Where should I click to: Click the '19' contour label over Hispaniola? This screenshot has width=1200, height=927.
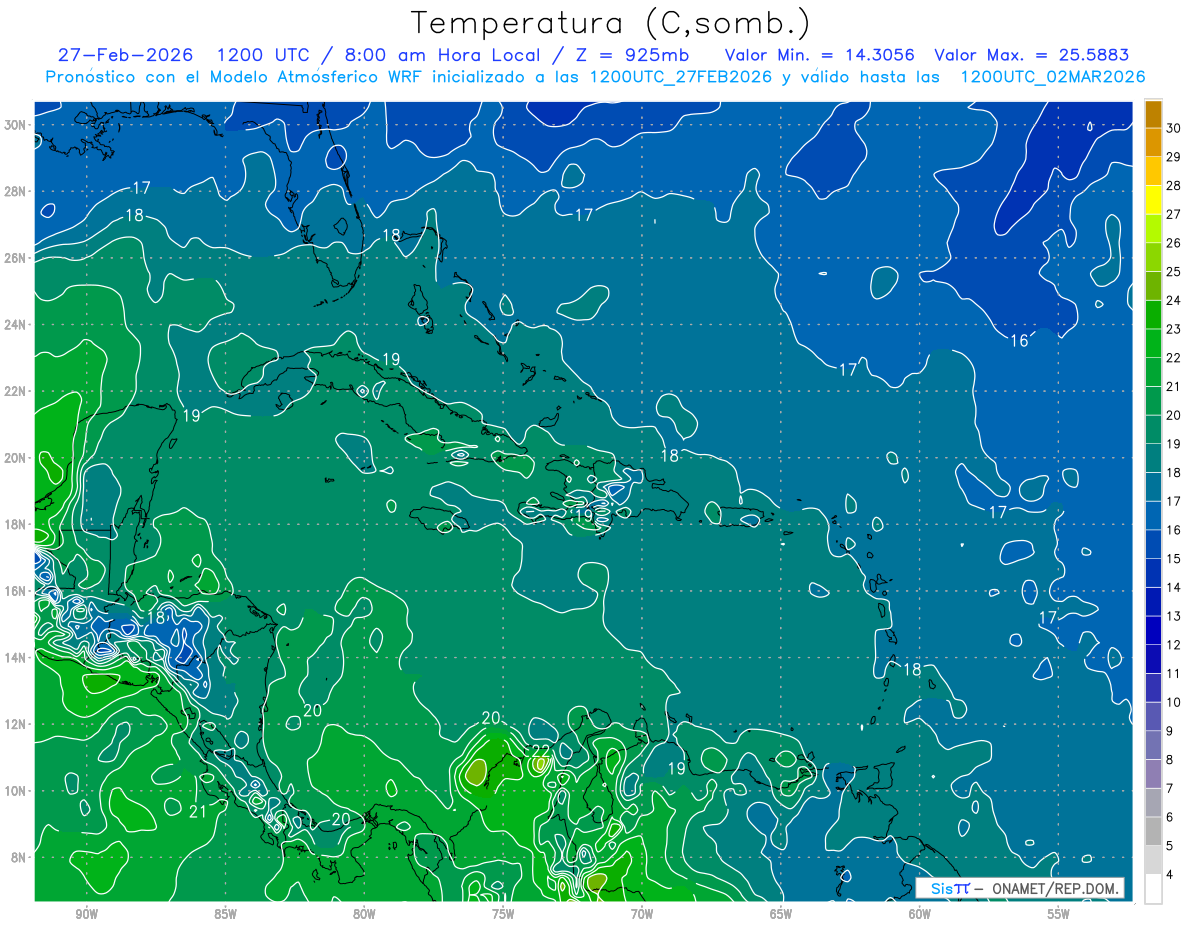click(584, 516)
